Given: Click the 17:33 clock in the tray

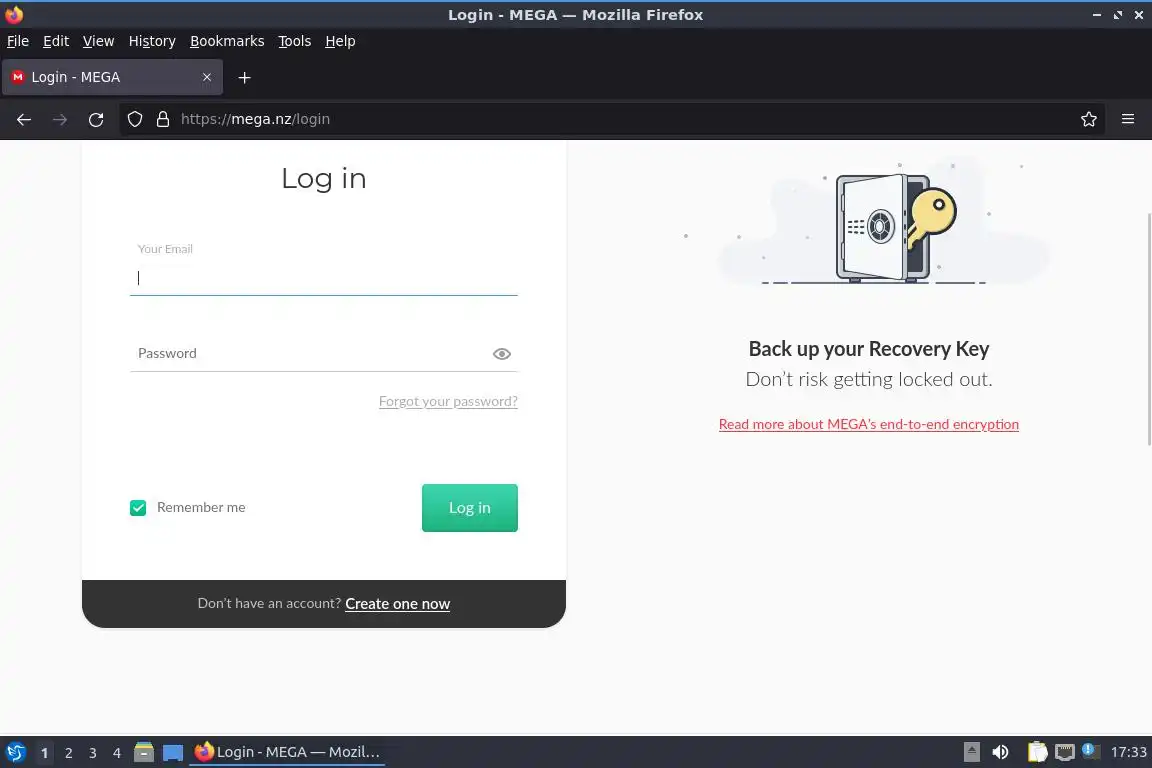Looking at the screenshot, I should click(x=1128, y=752).
